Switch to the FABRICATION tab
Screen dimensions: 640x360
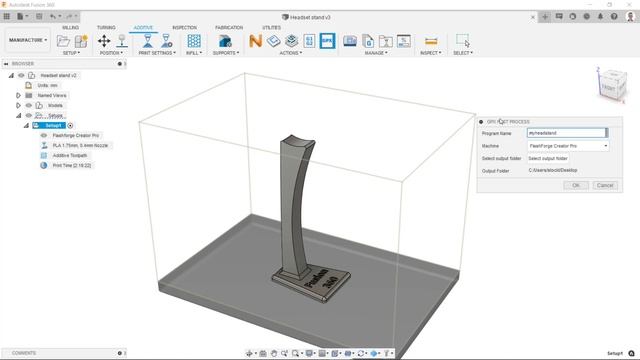click(x=229, y=27)
